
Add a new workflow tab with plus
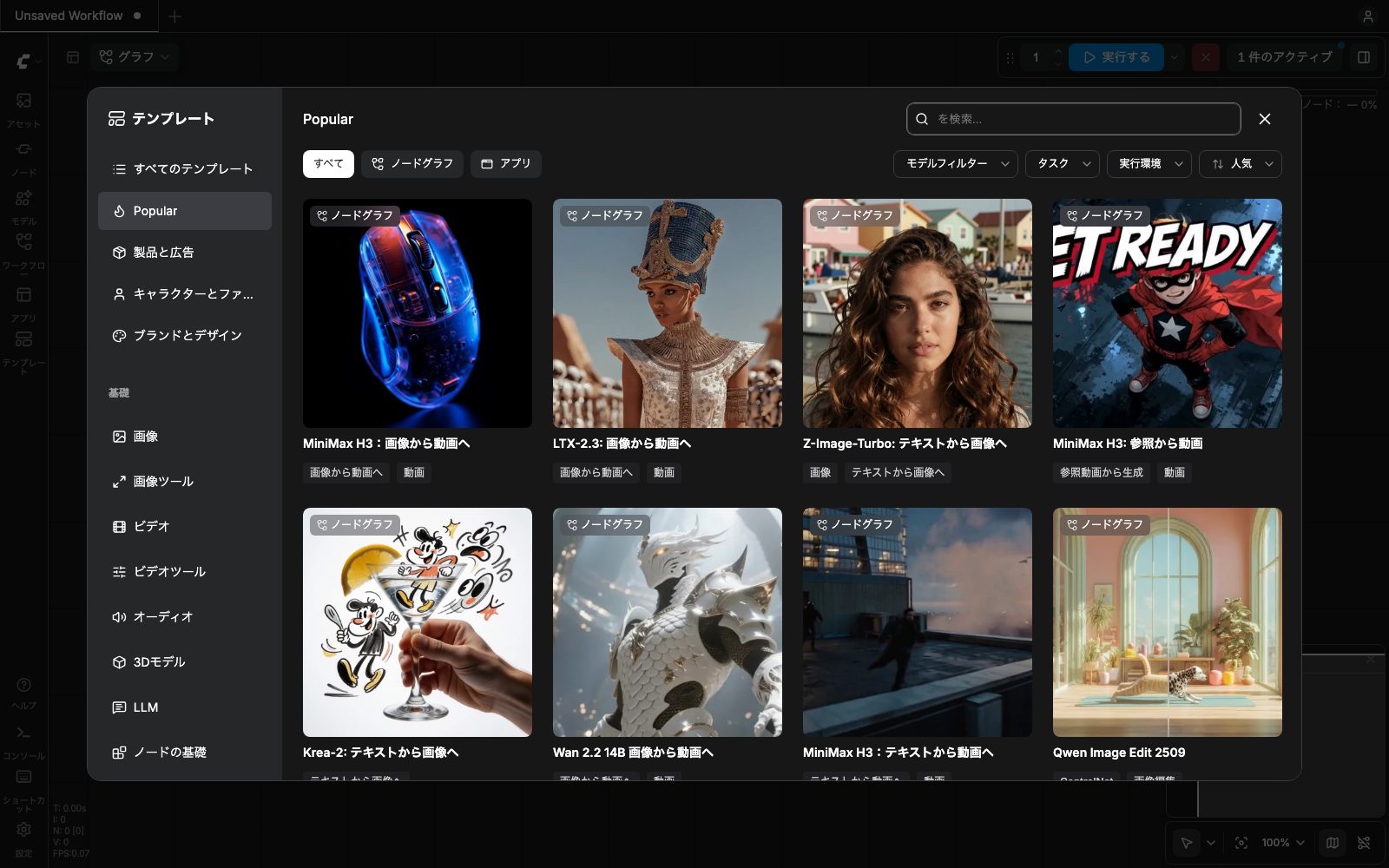click(x=174, y=16)
